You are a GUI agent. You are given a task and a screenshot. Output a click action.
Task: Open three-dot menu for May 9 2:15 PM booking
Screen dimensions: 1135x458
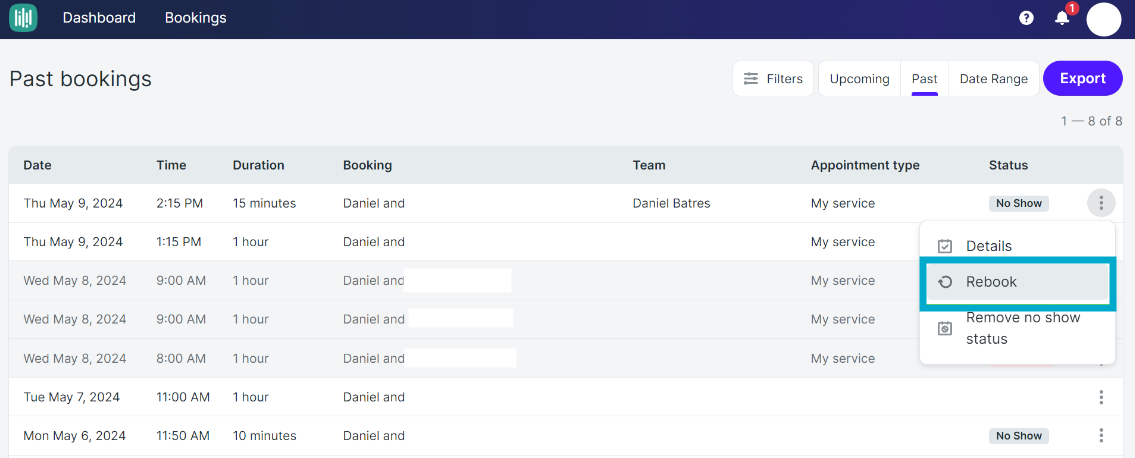tap(1101, 203)
